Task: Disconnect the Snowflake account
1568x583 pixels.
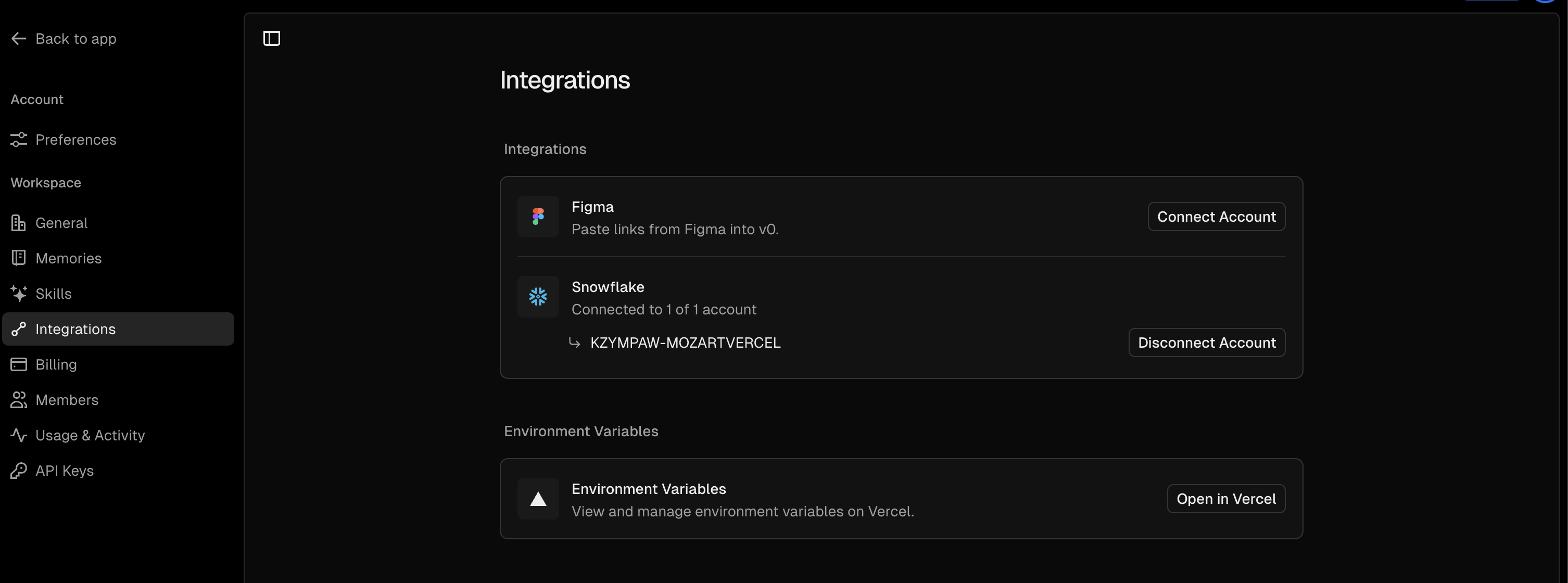Action: pos(1206,343)
